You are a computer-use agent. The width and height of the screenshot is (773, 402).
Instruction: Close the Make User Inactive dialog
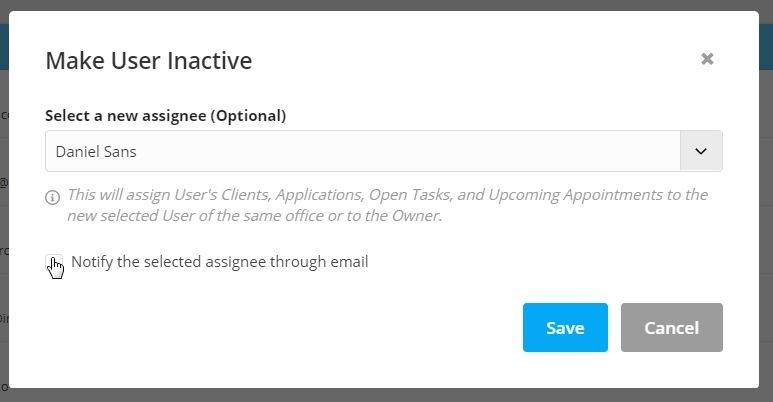point(707,59)
